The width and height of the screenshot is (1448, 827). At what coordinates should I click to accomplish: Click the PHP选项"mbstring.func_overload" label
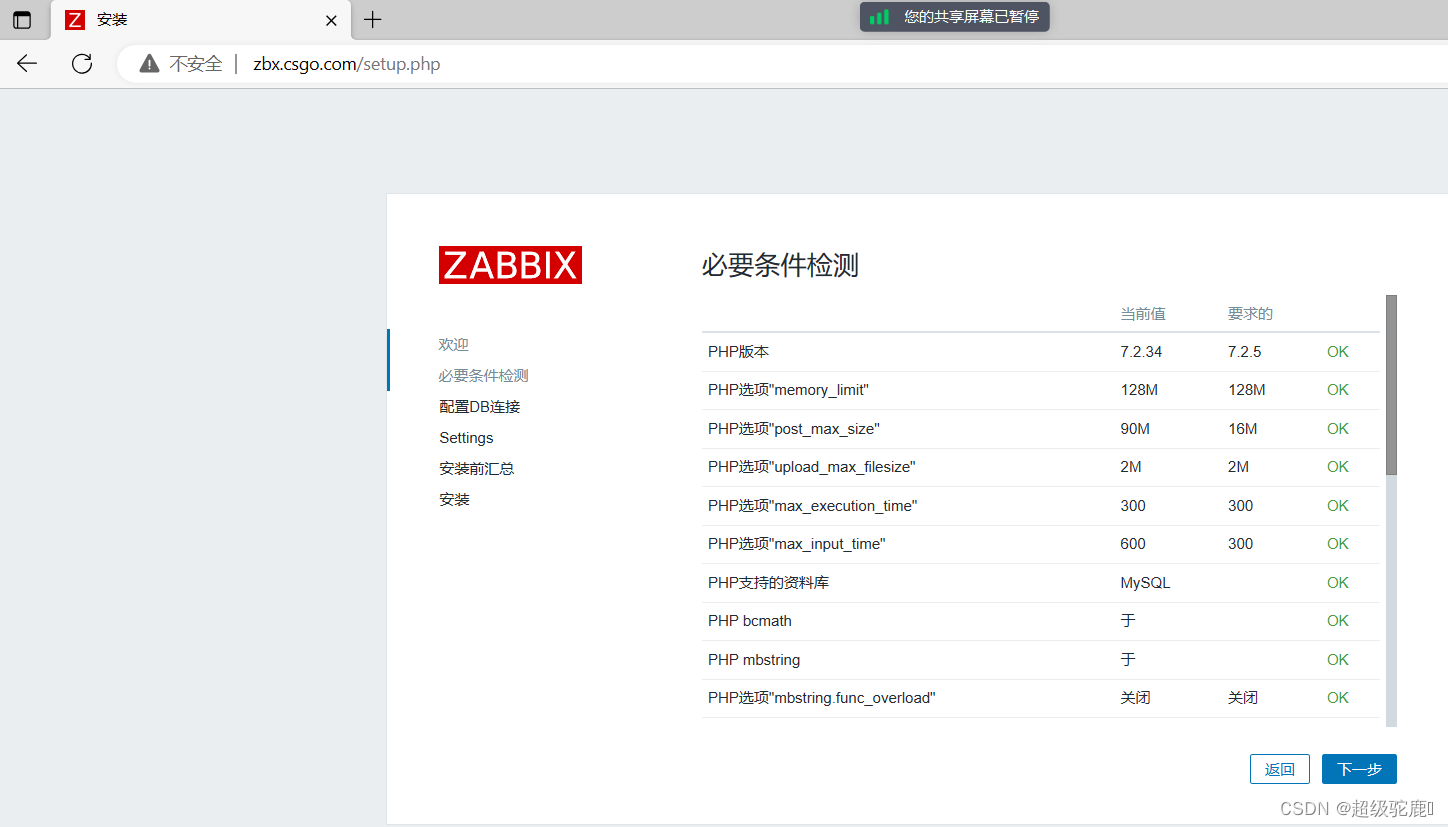pos(822,698)
